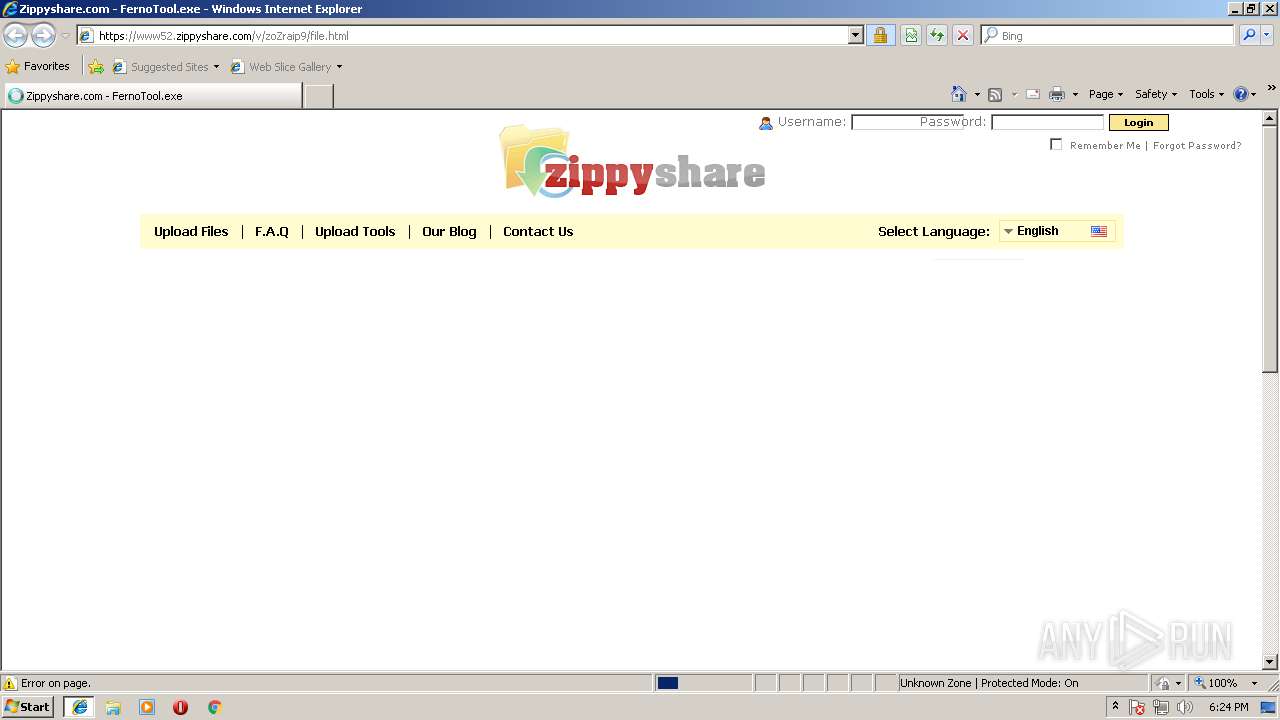1280x720 pixels.
Task: Click the Compatibility View icon
Action: click(911, 36)
